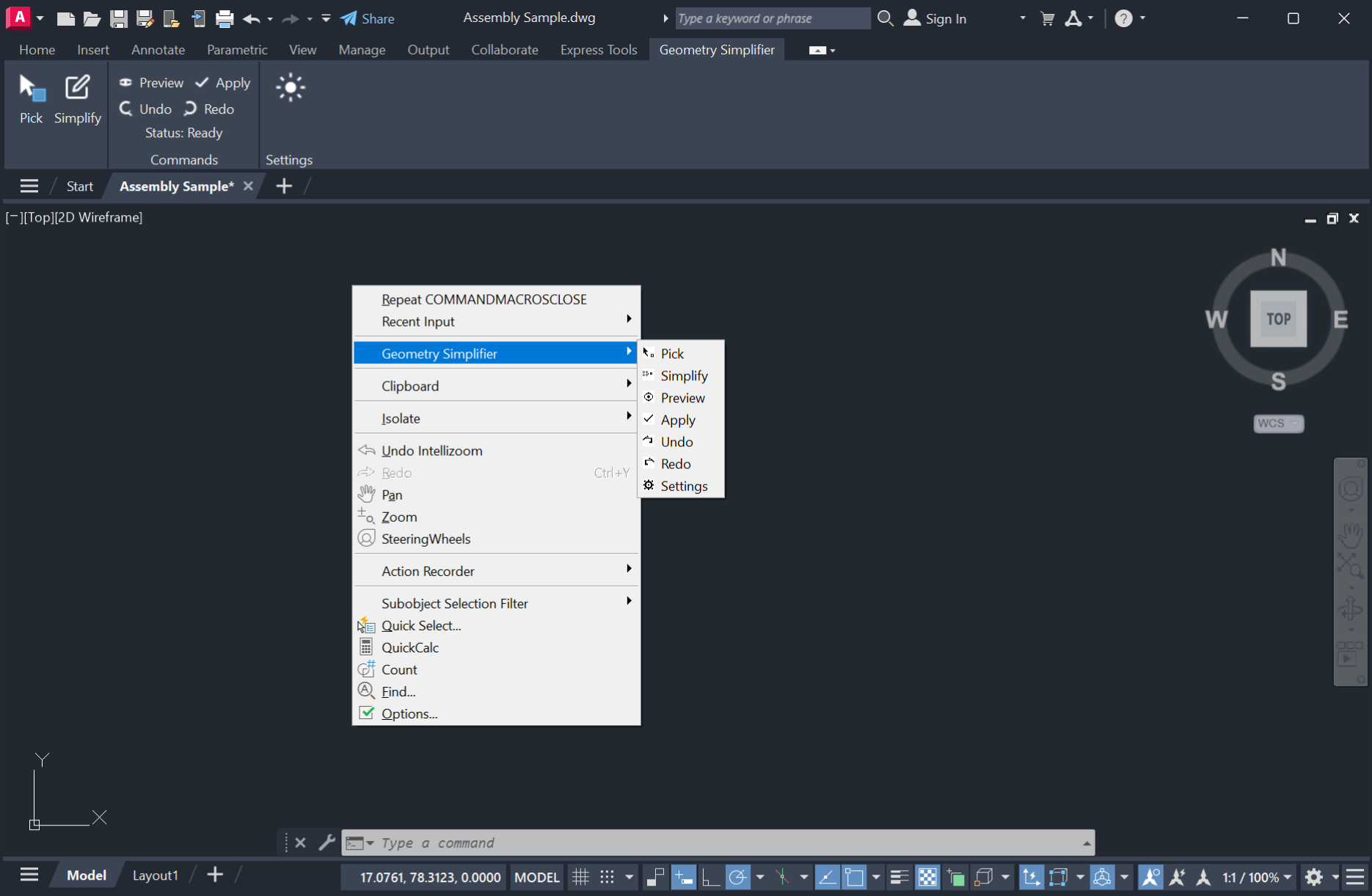Image resolution: width=1372 pixels, height=896 pixels.
Task: Click the AutoCAD application menu logo
Action: (x=18, y=18)
